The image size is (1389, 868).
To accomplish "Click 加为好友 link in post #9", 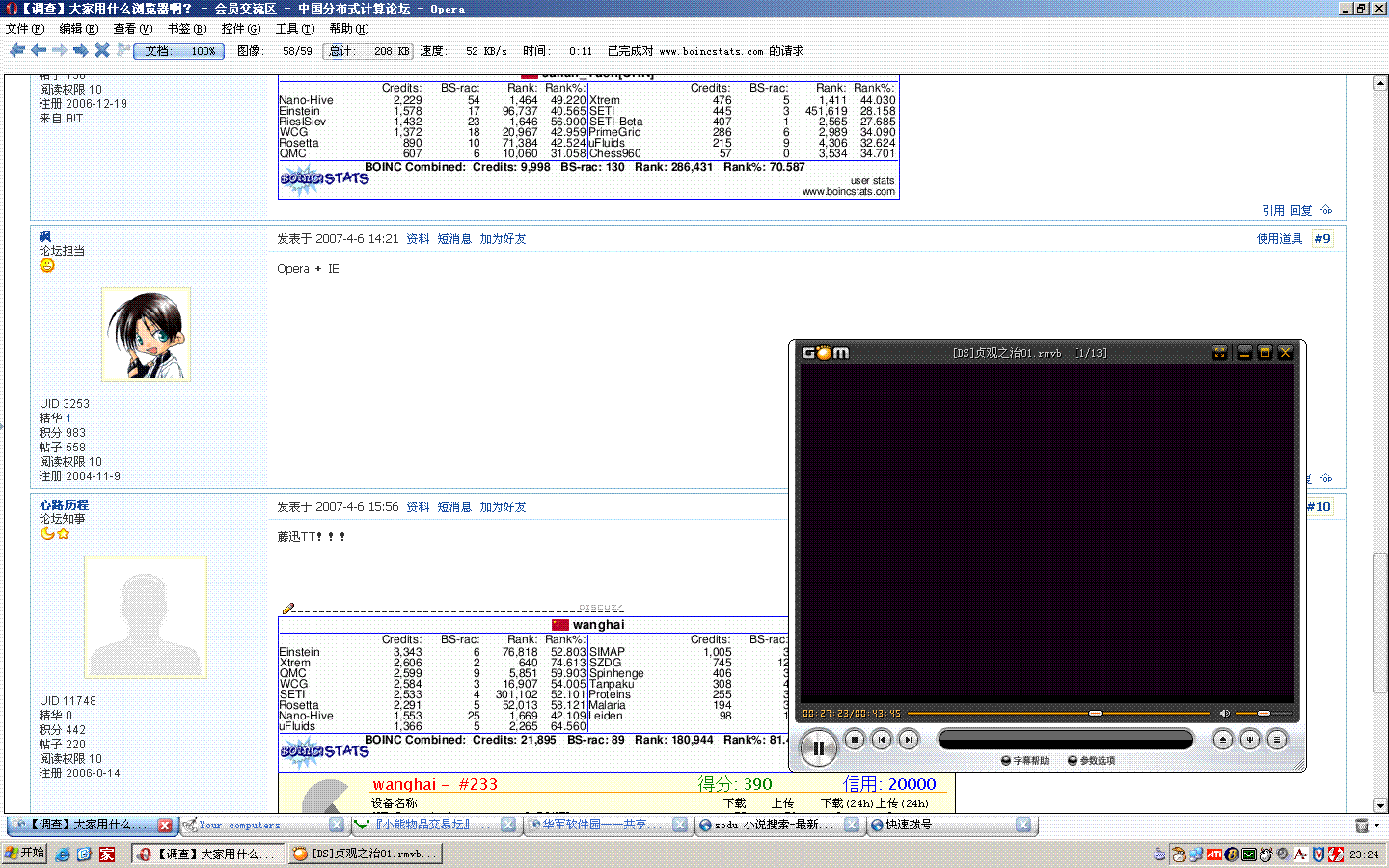I will click(x=504, y=239).
